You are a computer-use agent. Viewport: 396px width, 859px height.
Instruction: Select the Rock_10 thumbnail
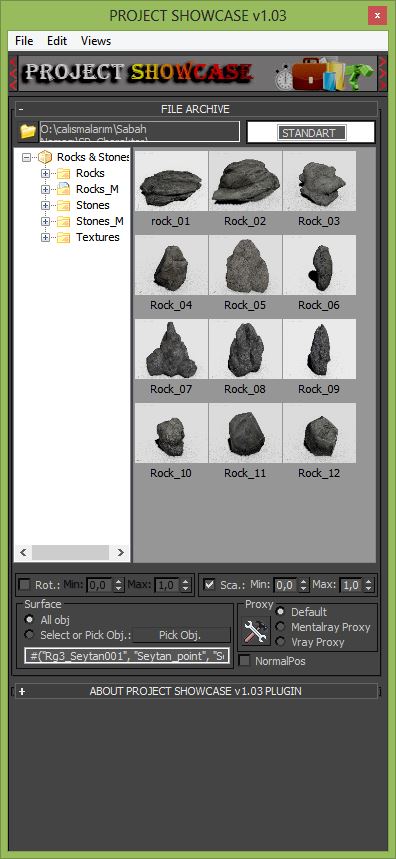pos(171,433)
